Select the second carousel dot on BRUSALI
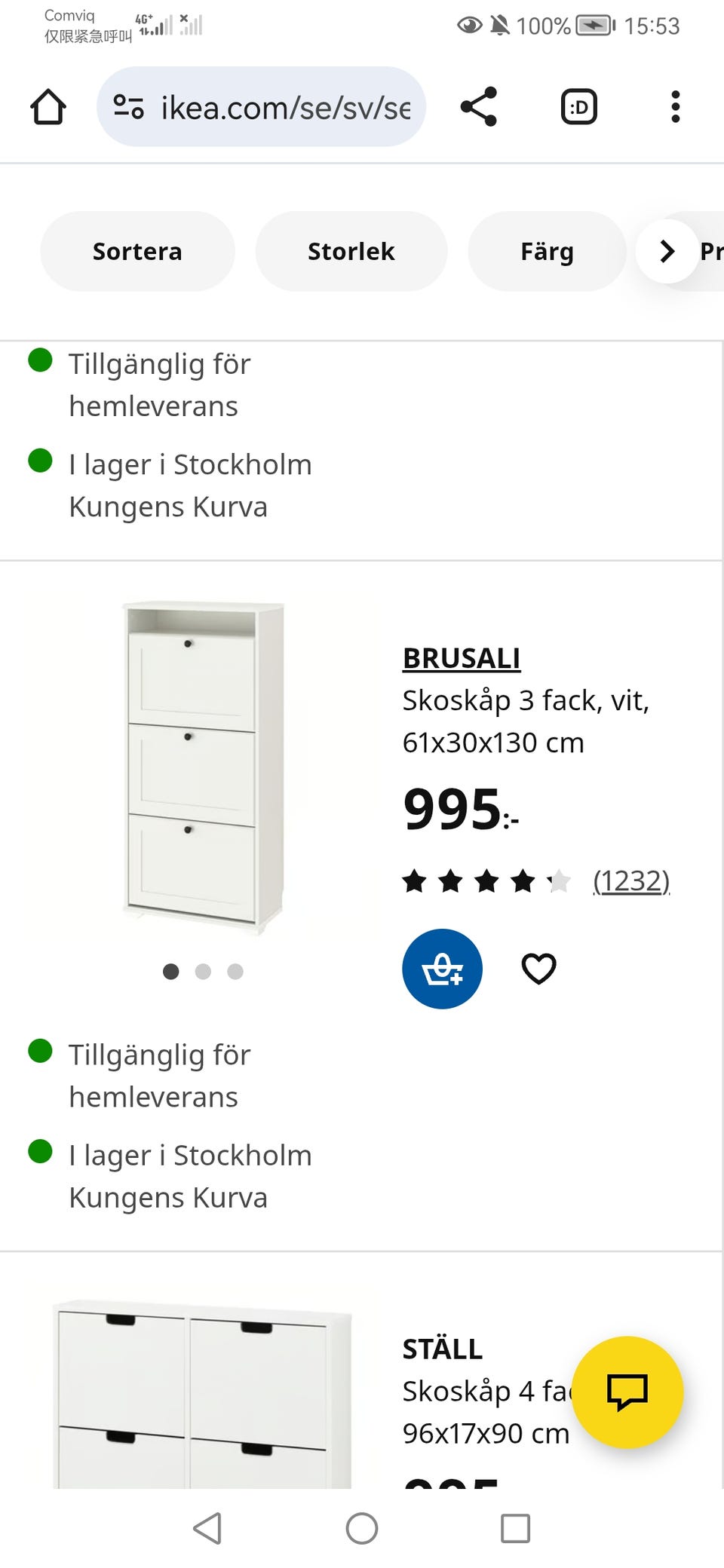The width and height of the screenshot is (724, 1568). (203, 972)
